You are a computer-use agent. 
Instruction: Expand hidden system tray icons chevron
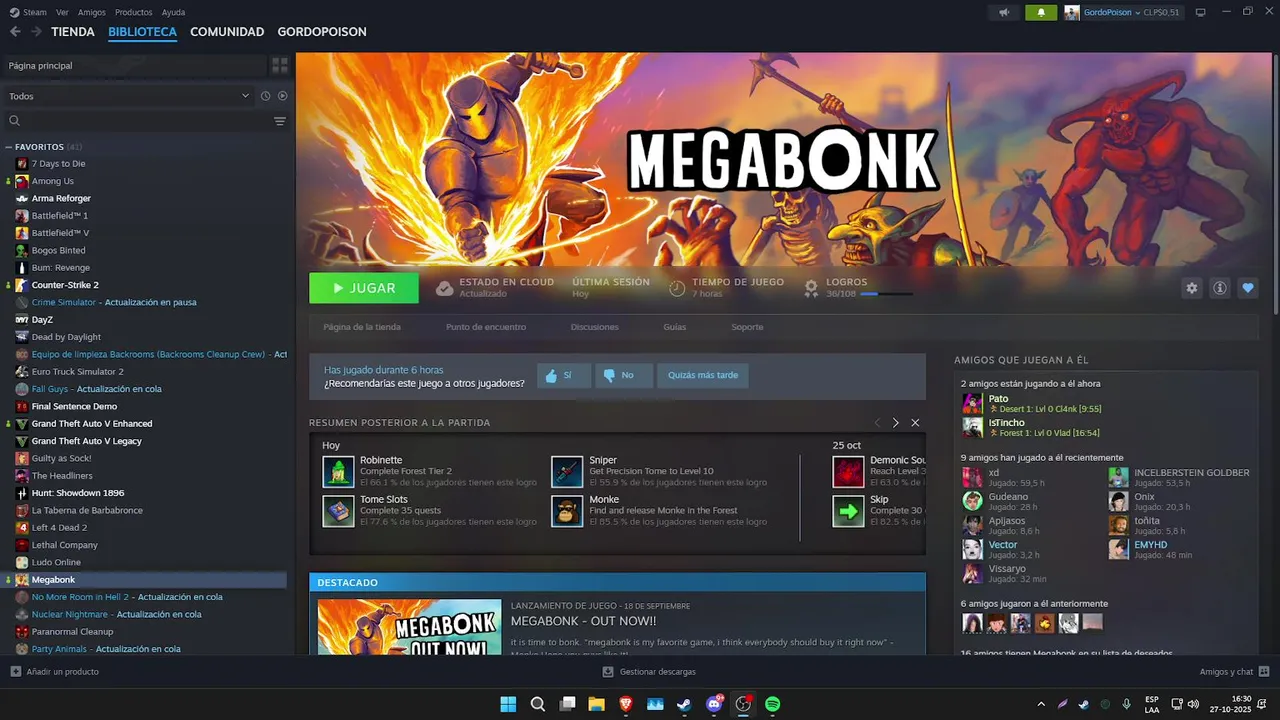point(1041,704)
